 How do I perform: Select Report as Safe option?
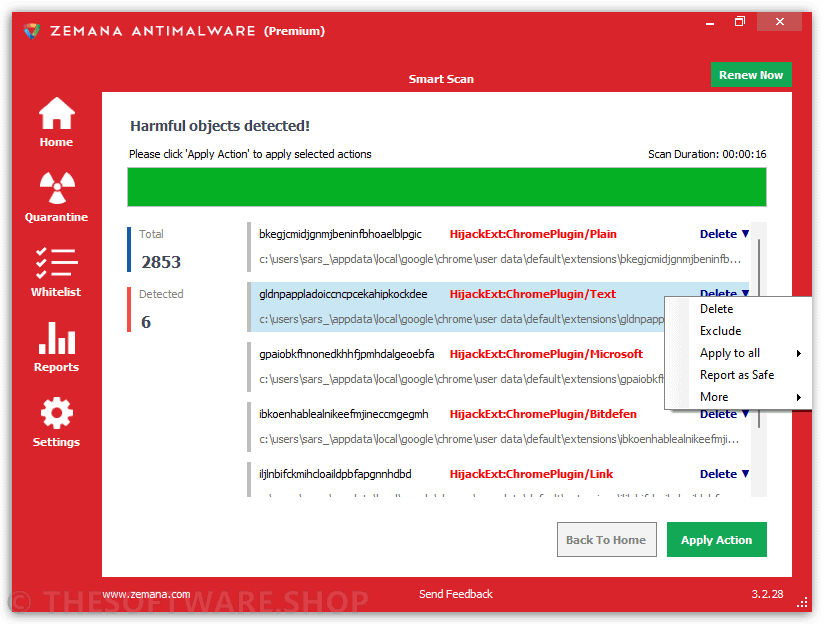pyautogui.click(x=738, y=375)
